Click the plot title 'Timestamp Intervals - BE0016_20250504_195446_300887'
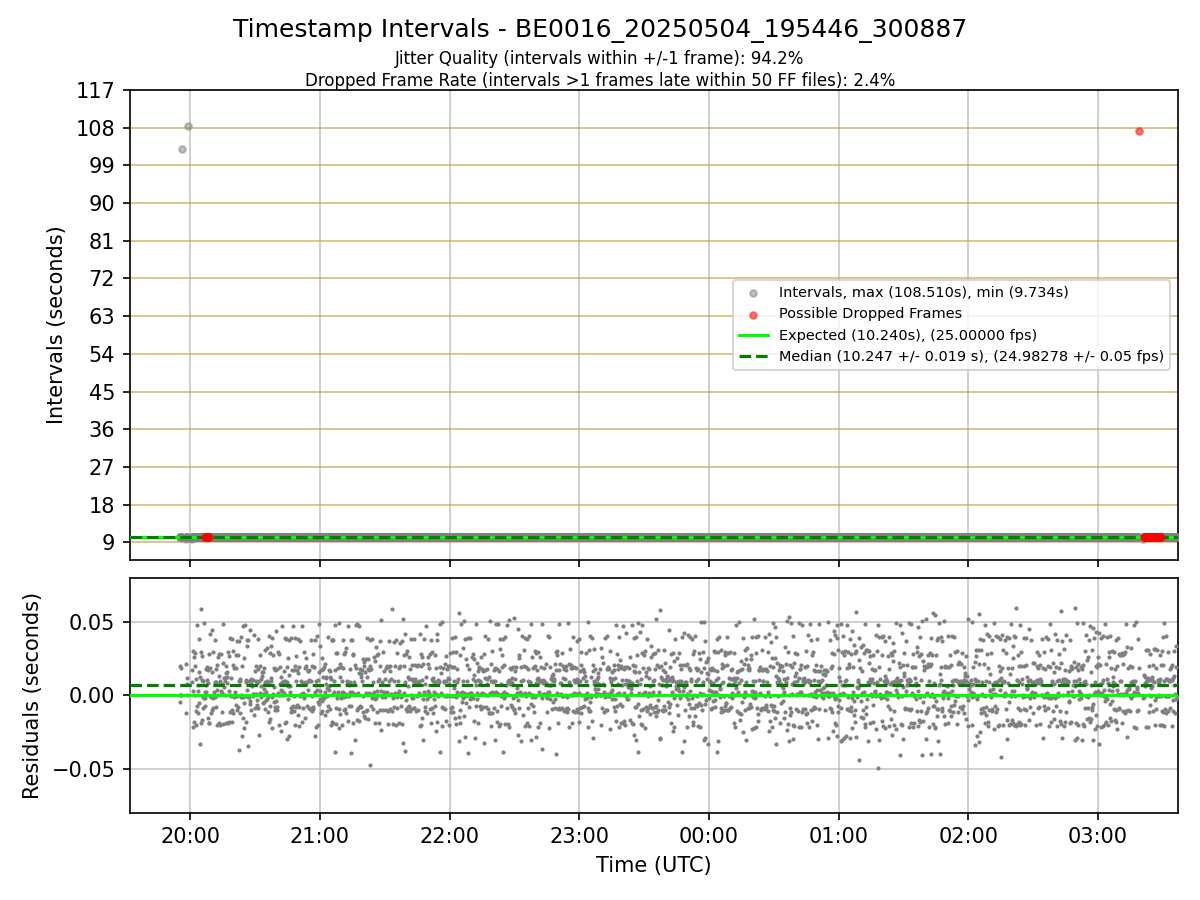Screen dimensions: 1200x900 (600, 29)
